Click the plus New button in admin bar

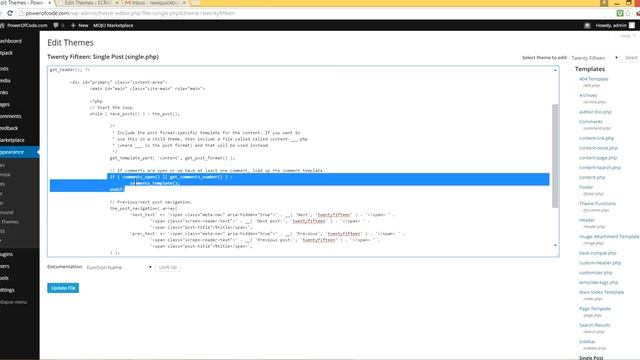pos(79,25)
